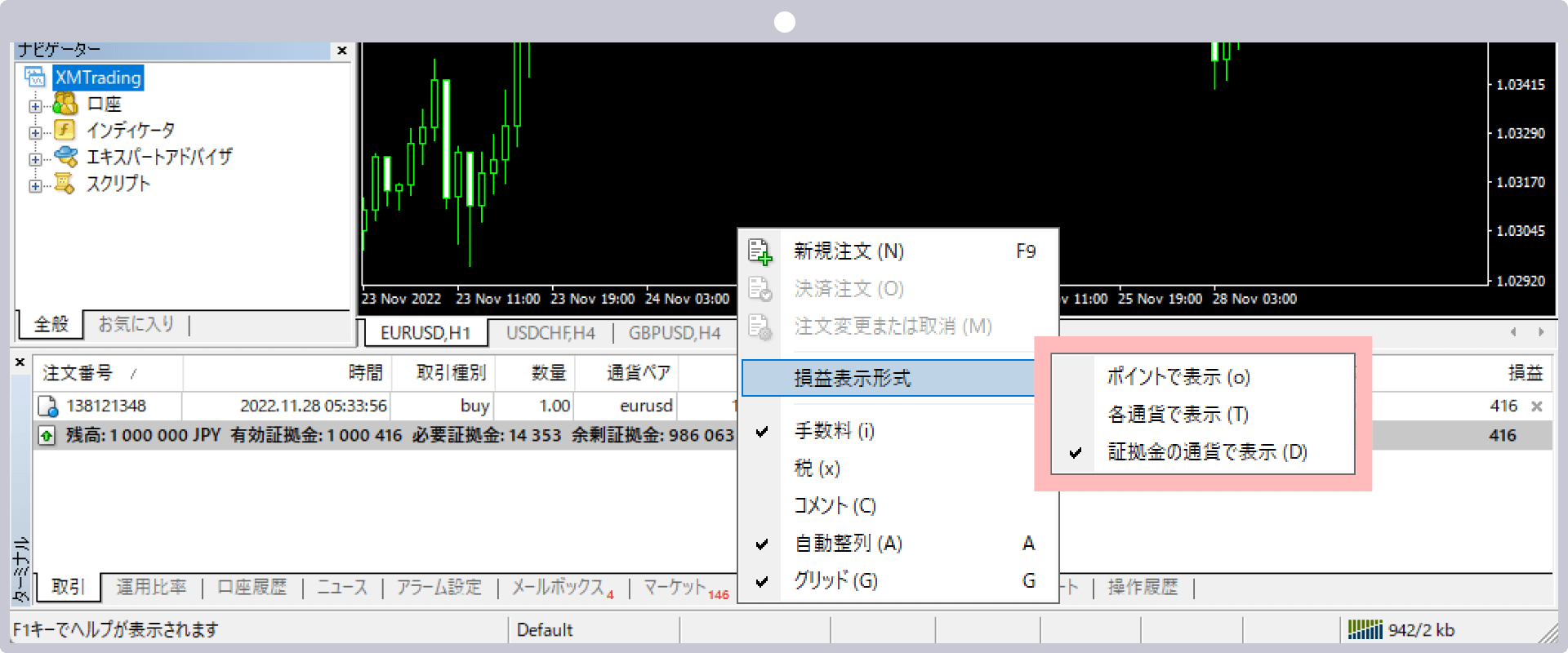The height and width of the screenshot is (653, 1568).
Task: Toggle 自動整列 (A) auto arrange
Action: pos(898,544)
